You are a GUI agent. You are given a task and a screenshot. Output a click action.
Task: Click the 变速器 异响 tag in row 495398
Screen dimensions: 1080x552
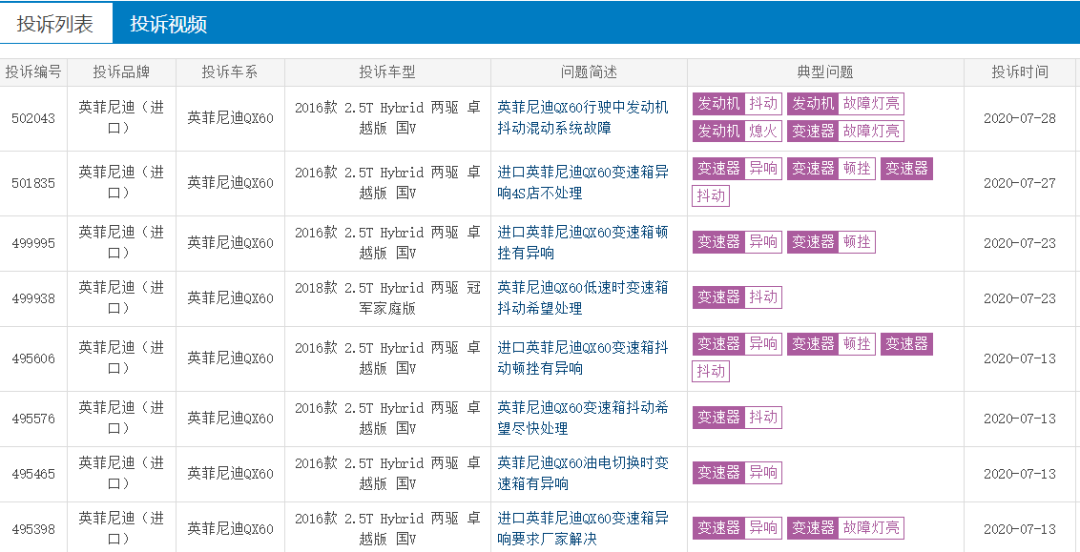click(737, 529)
